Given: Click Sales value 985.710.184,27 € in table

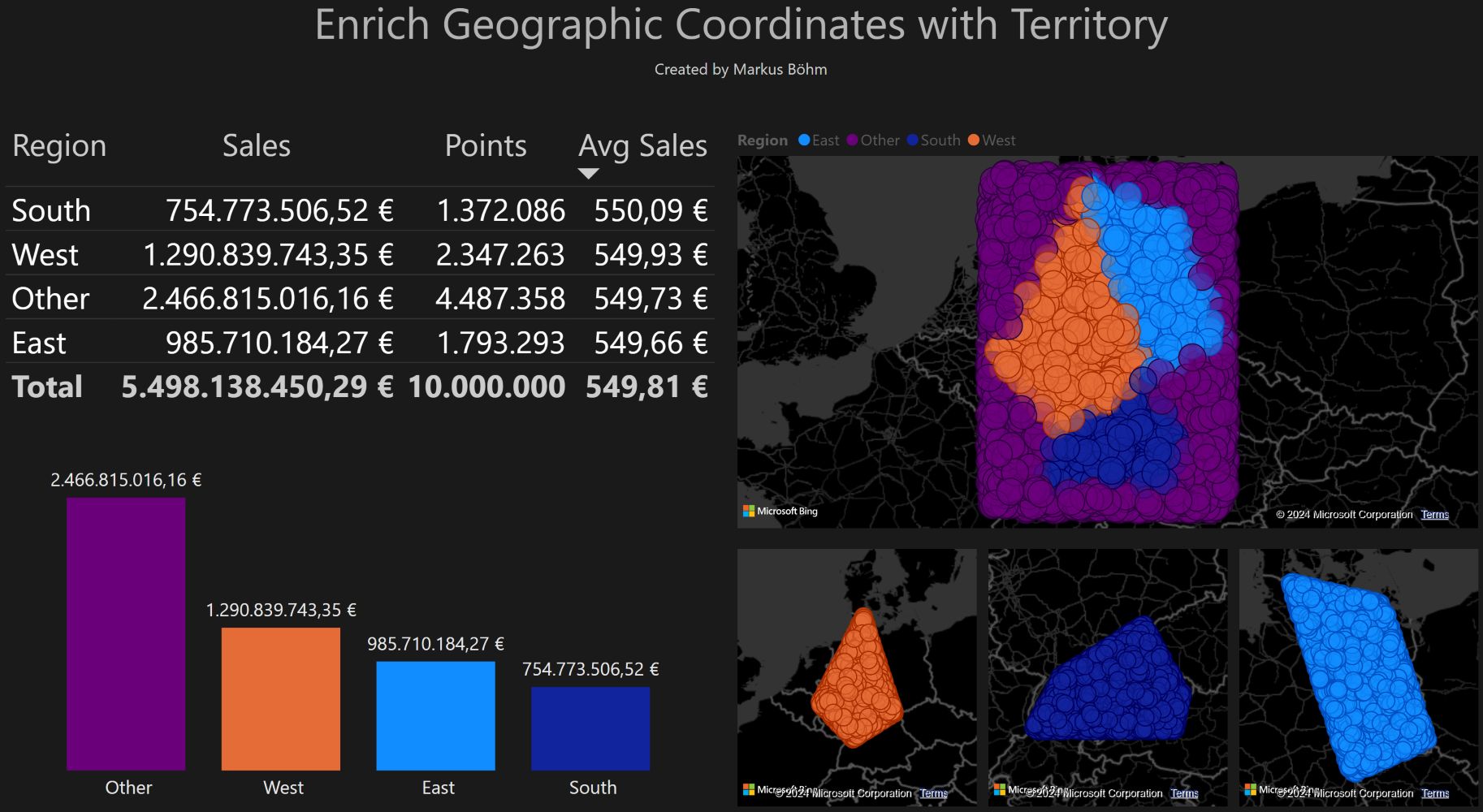Looking at the screenshot, I should pos(280,343).
